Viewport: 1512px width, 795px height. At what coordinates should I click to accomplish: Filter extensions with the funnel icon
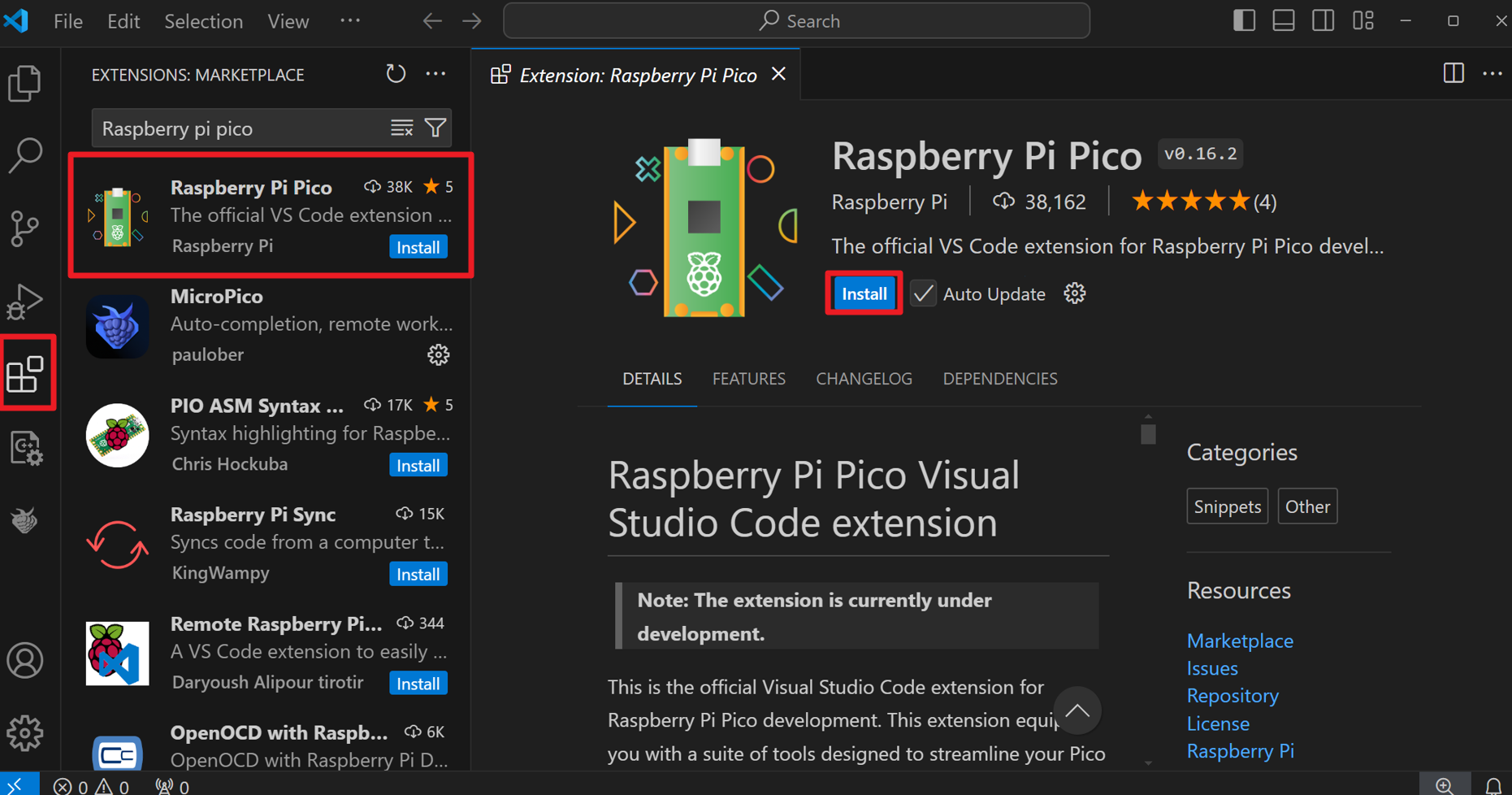point(435,128)
